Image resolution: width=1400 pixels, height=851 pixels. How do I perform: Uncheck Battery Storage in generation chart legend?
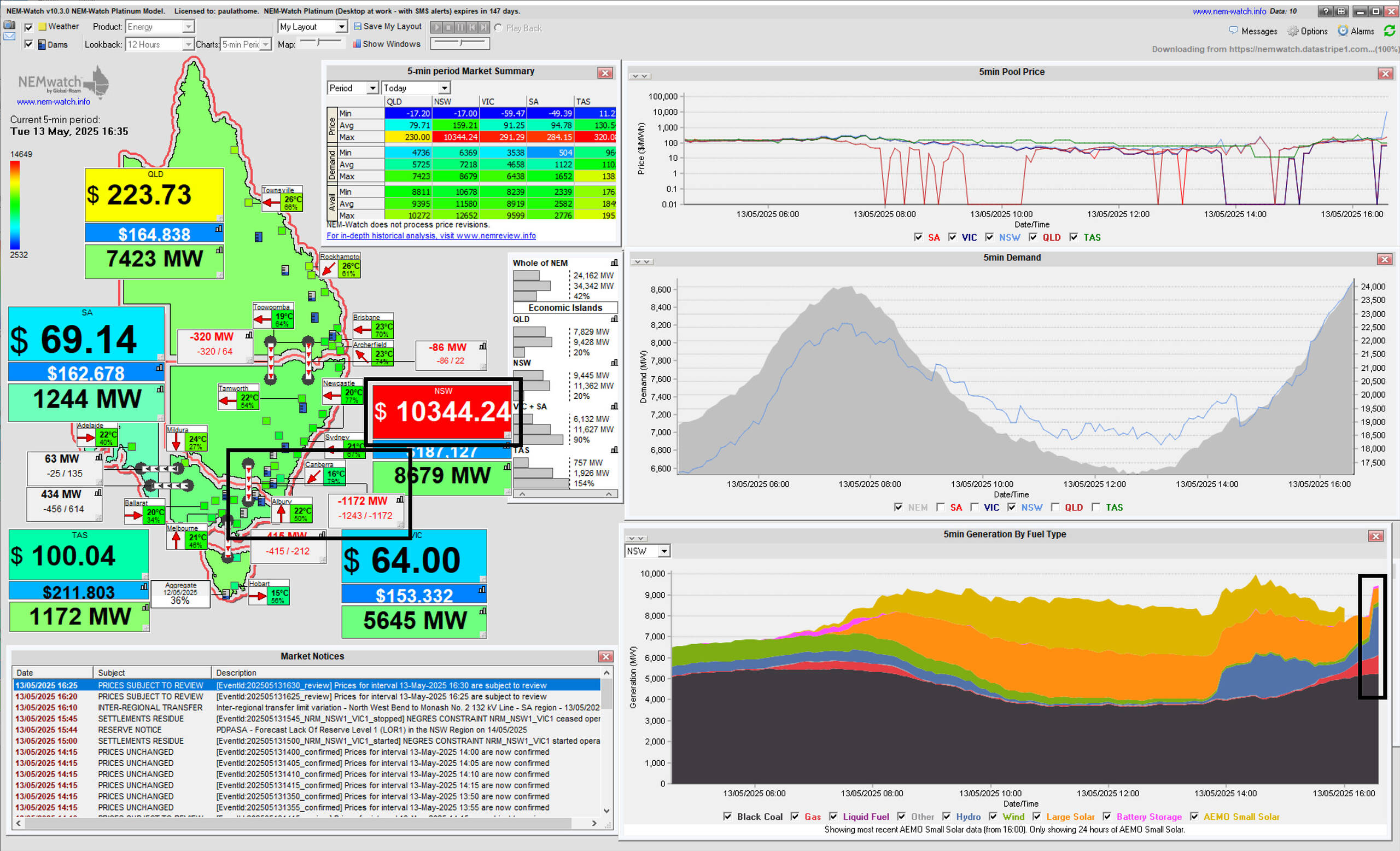pos(1107,817)
